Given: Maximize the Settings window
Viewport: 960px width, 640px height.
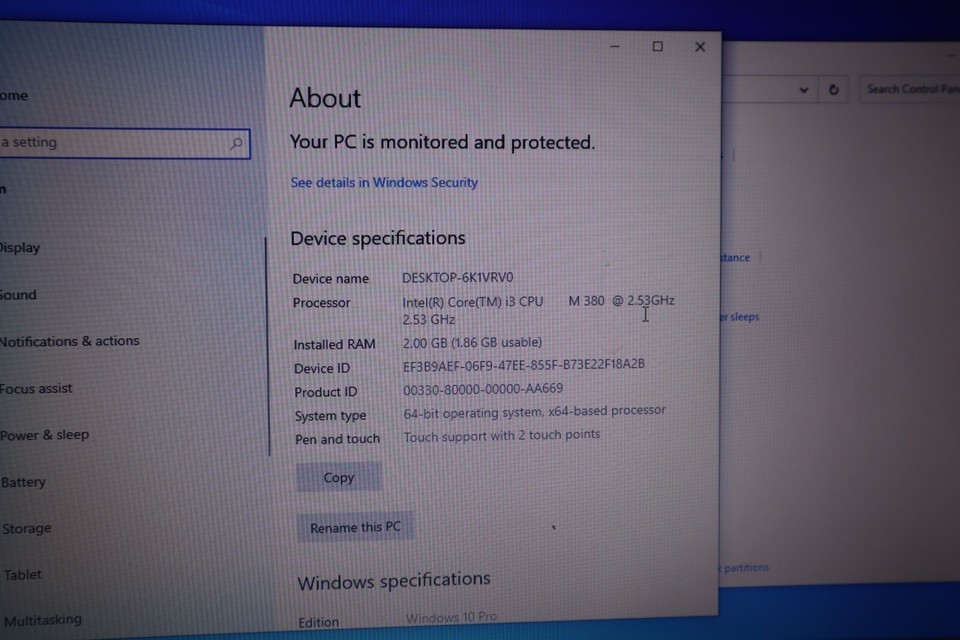Looking at the screenshot, I should pyautogui.click(x=658, y=47).
